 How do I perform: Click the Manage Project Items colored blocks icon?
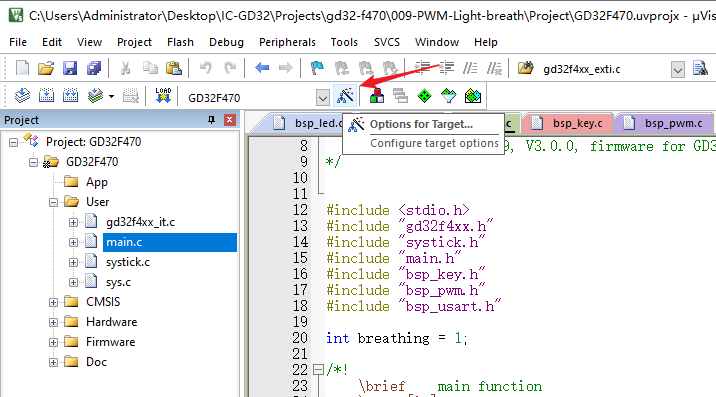coord(377,96)
